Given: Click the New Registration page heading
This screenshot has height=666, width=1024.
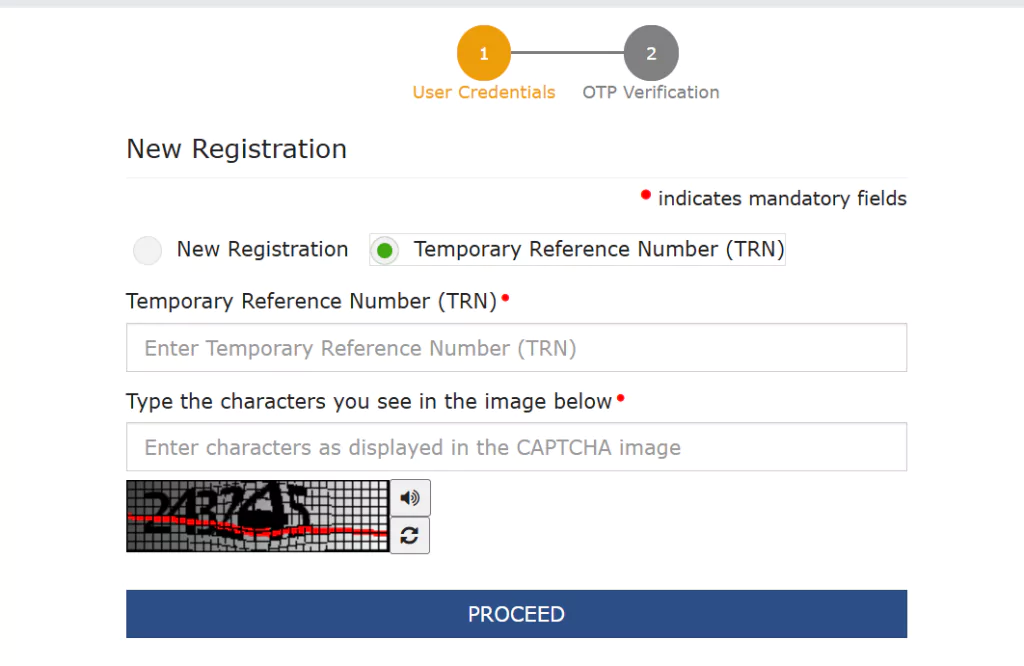Looking at the screenshot, I should [x=236, y=149].
